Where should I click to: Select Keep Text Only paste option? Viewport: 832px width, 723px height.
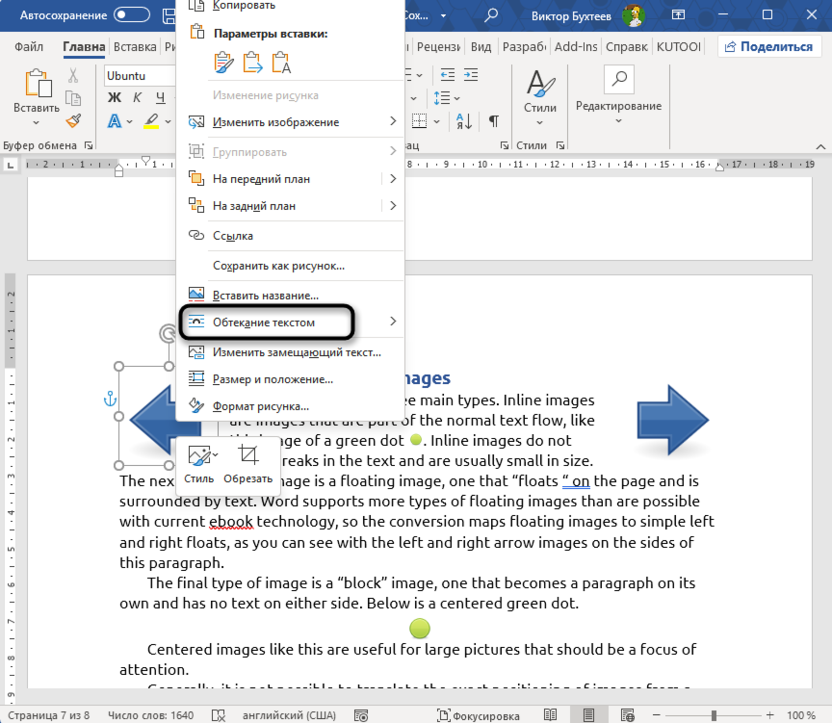pyautogui.click(x=281, y=62)
